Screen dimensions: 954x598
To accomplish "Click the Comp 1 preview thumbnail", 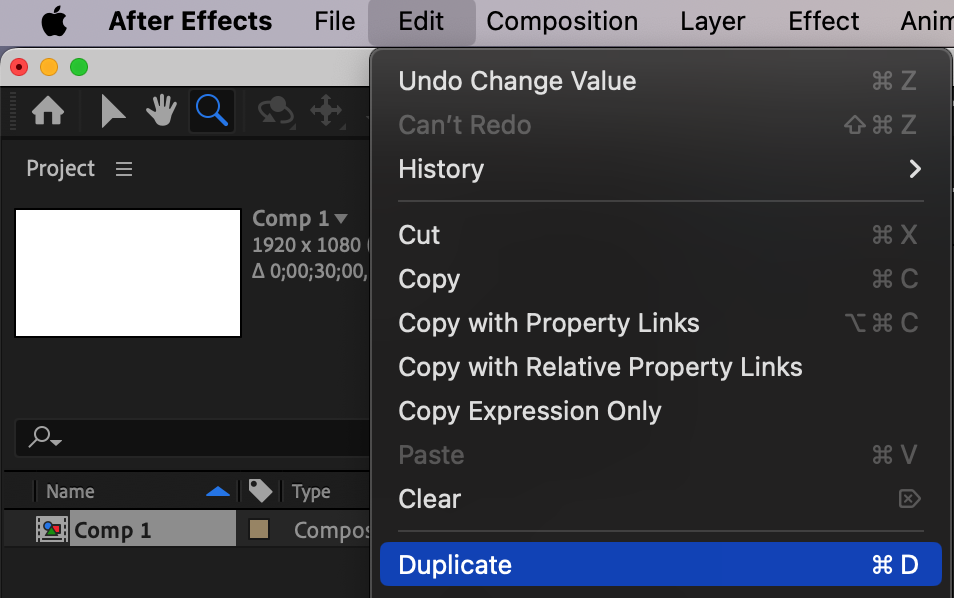I will [128, 272].
